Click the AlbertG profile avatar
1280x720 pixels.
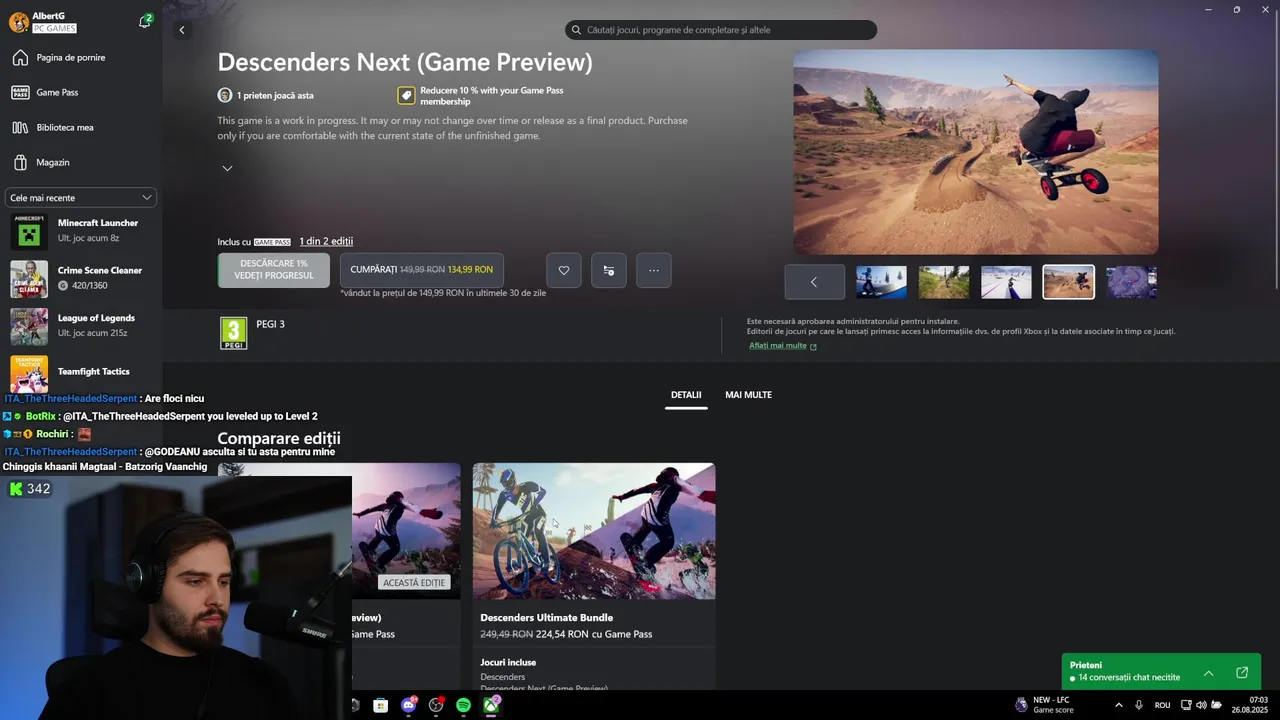[x=18, y=22]
